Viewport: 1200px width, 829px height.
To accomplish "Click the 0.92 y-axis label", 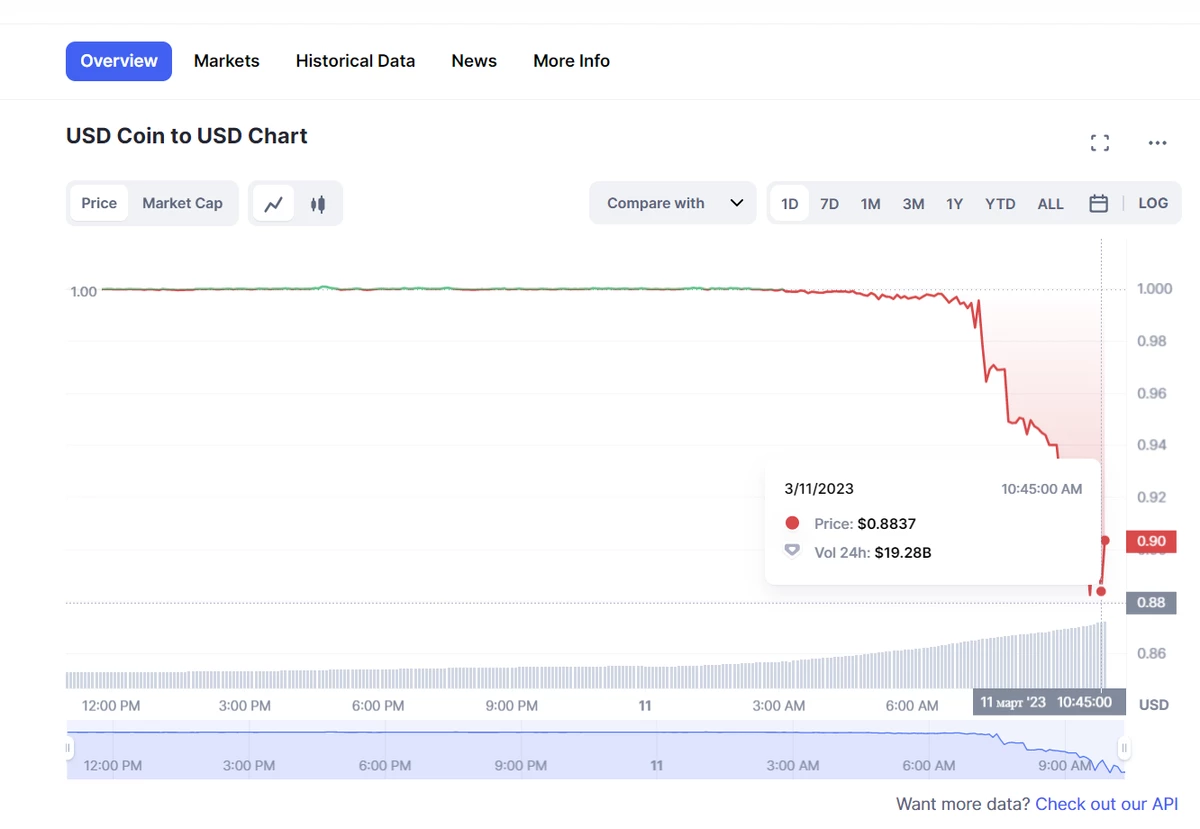I will tap(1151, 497).
